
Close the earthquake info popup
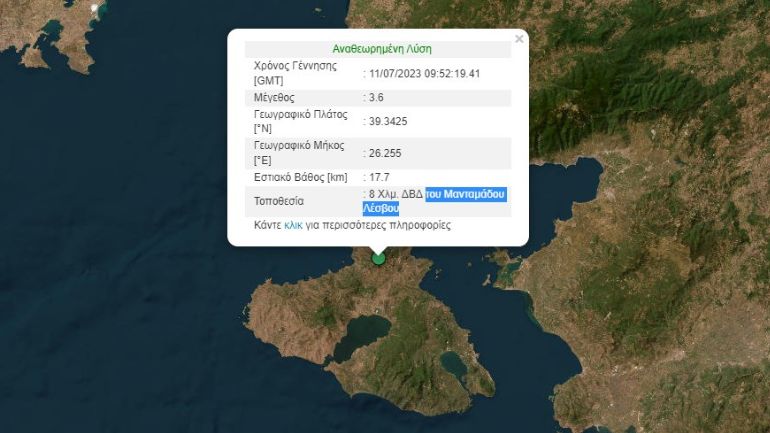point(519,39)
